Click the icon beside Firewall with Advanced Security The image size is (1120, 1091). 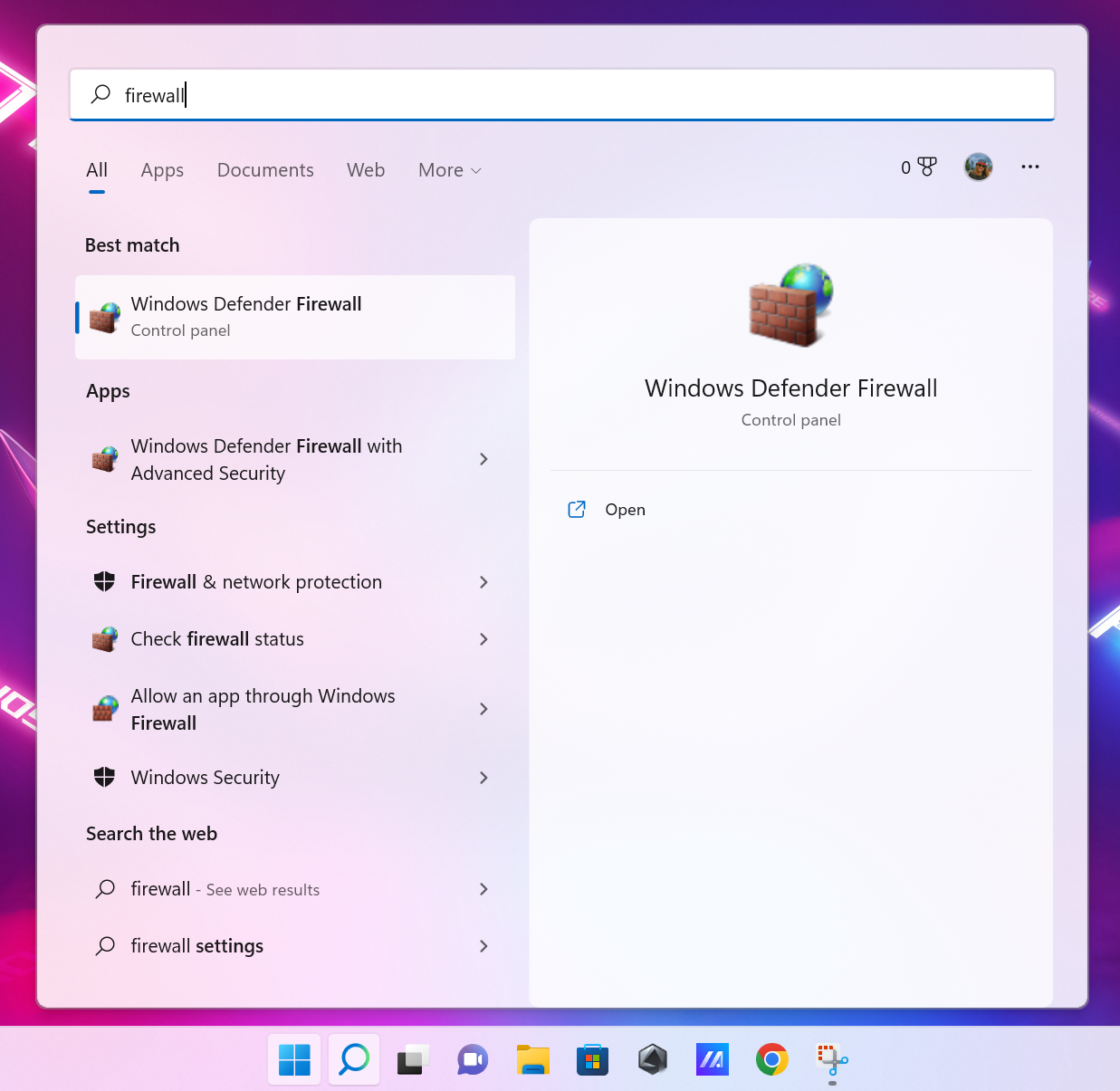click(105, 459)
